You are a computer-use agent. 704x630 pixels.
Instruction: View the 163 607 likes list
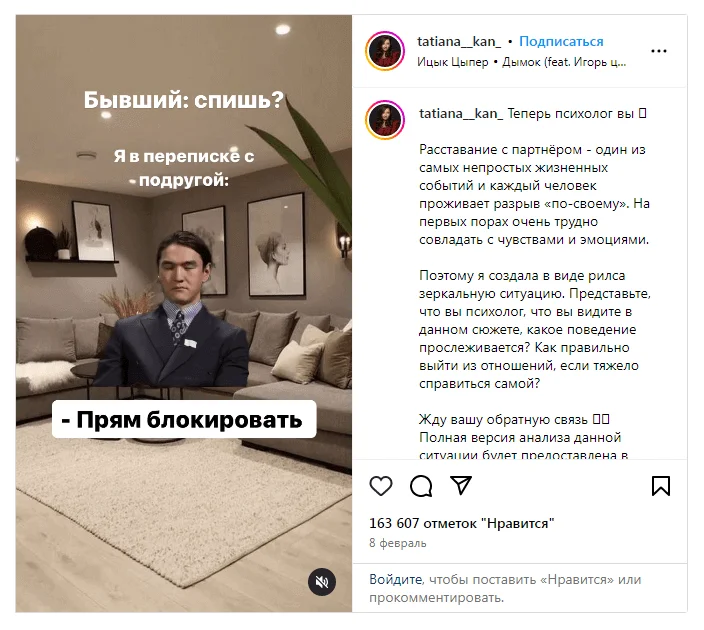tap(462, 524)
